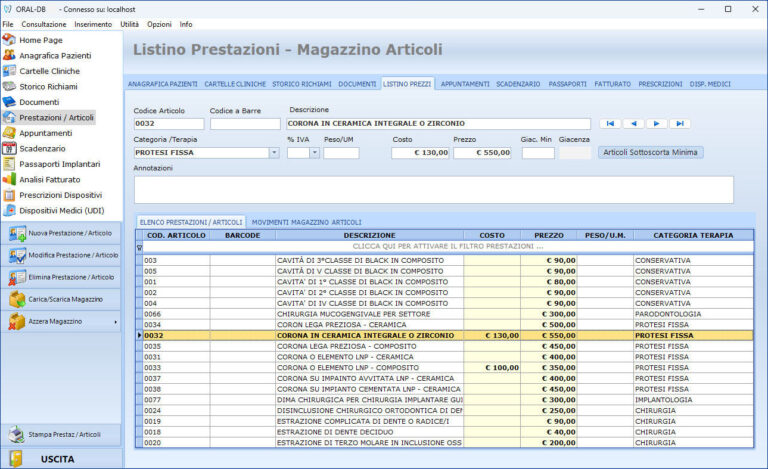Click the Annotazioni text field

click(x=433, y=189)
